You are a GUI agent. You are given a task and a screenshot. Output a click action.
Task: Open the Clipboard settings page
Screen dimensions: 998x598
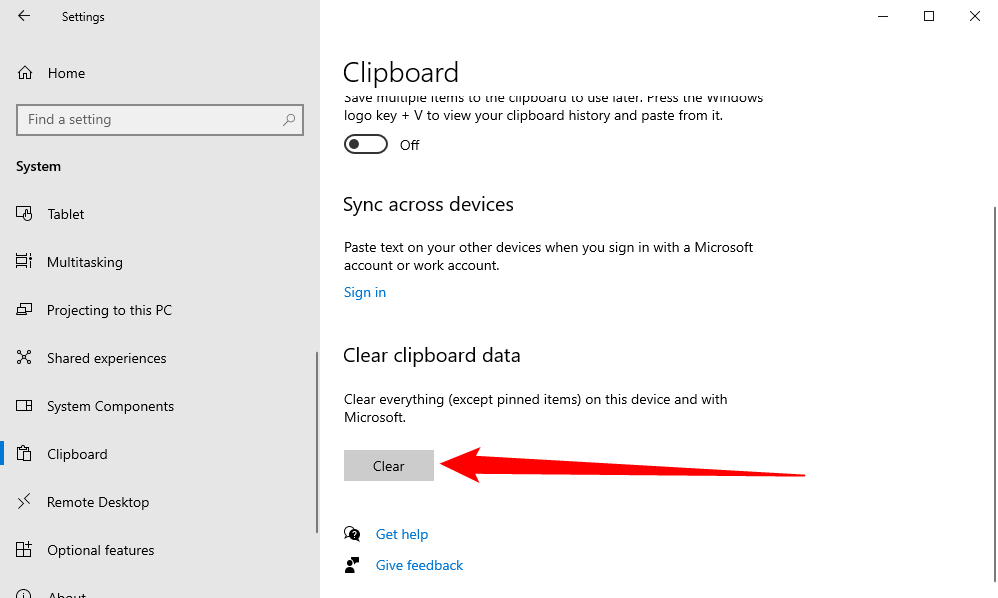pos(77,454)
